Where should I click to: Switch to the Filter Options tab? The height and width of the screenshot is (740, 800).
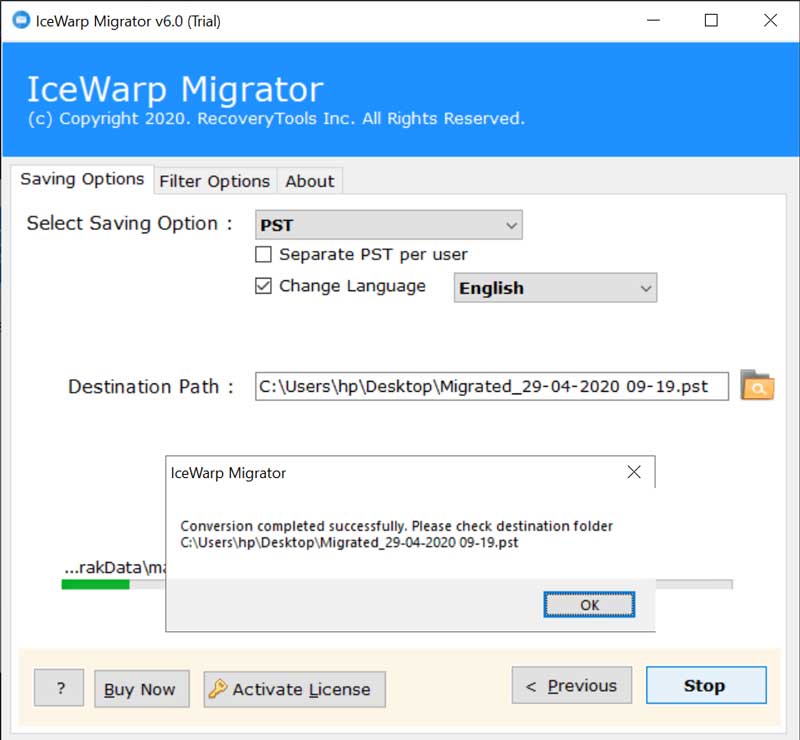pyautogui.click(x=215, y=181)
